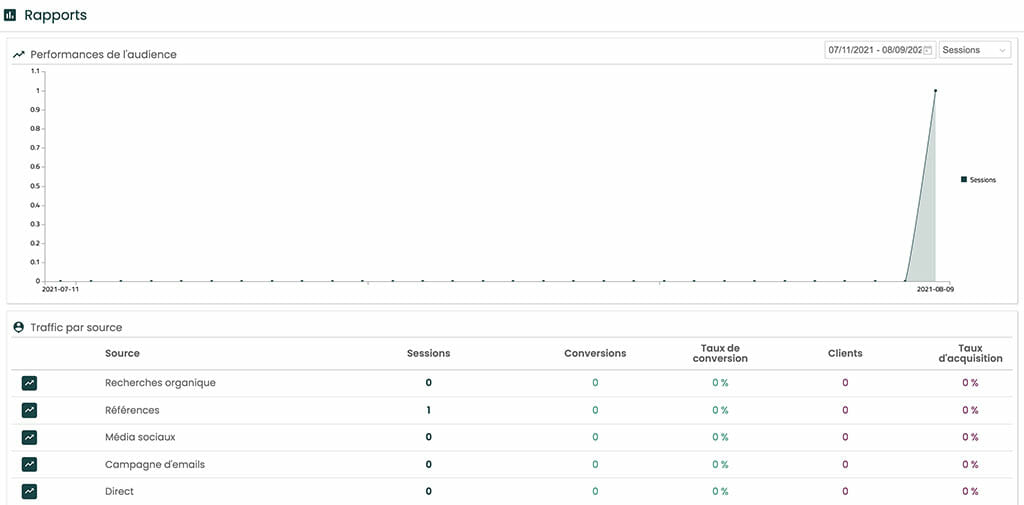Open chart icon for Direct row
The image size is (1024, 505).
29,491
